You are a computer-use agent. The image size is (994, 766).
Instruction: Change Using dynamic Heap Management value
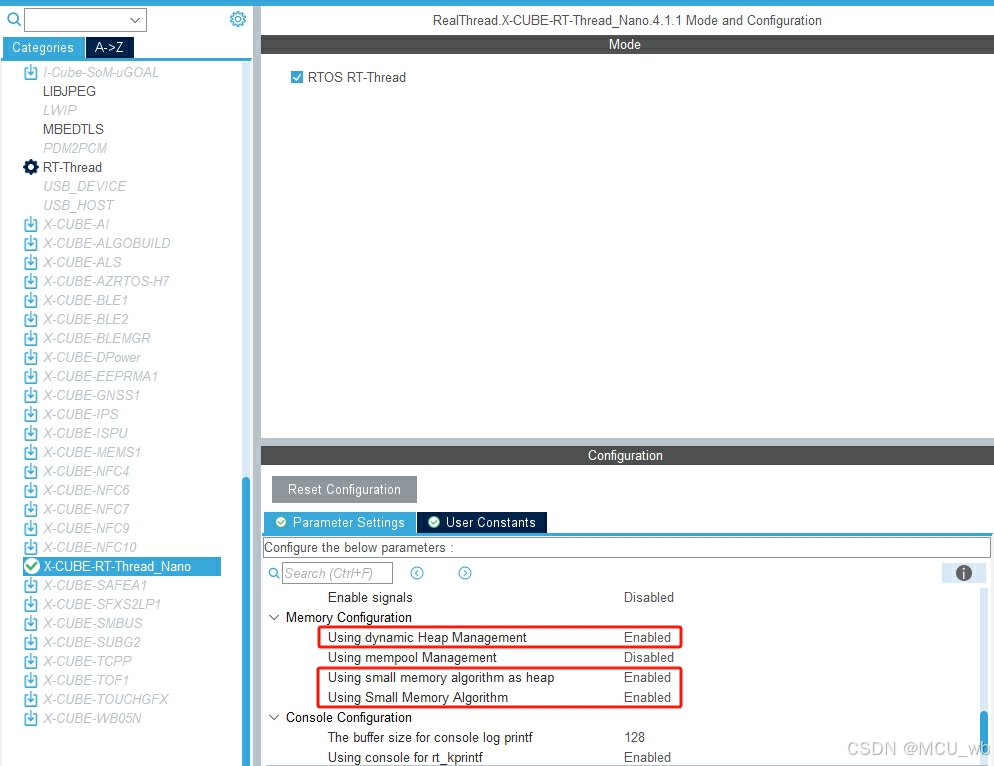click(647, 637)
